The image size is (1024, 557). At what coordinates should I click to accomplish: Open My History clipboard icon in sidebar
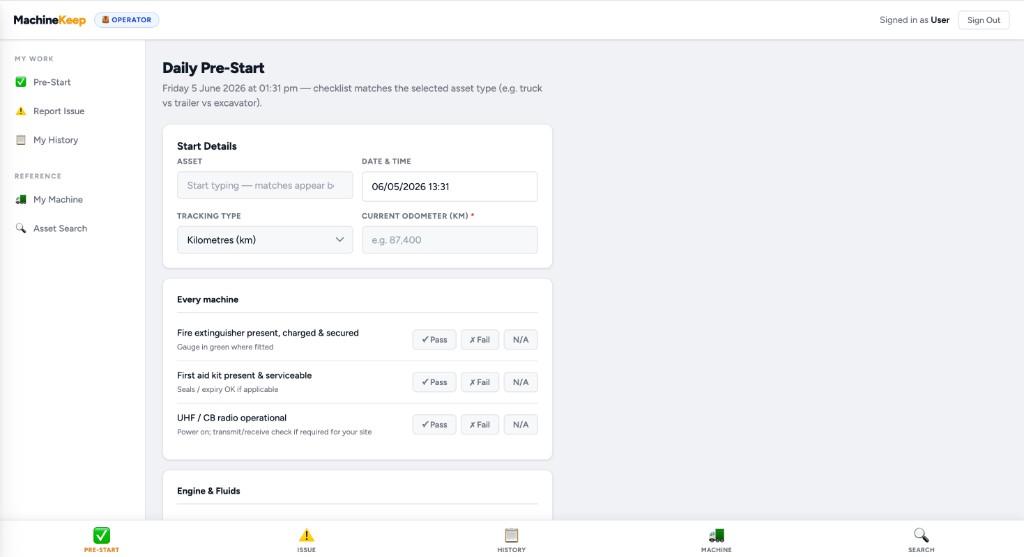[21, 140]
